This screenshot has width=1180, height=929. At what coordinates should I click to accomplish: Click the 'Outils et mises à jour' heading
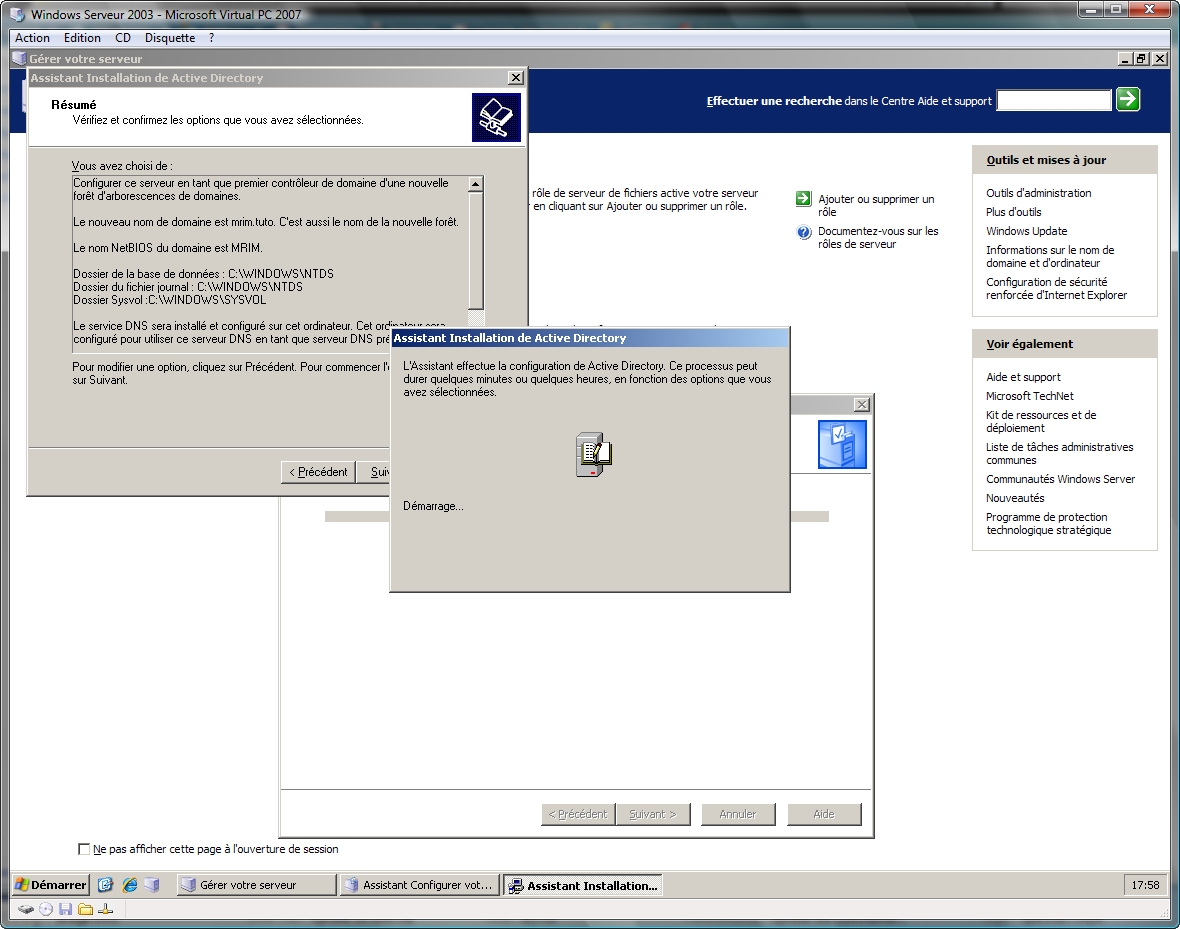1046,160
